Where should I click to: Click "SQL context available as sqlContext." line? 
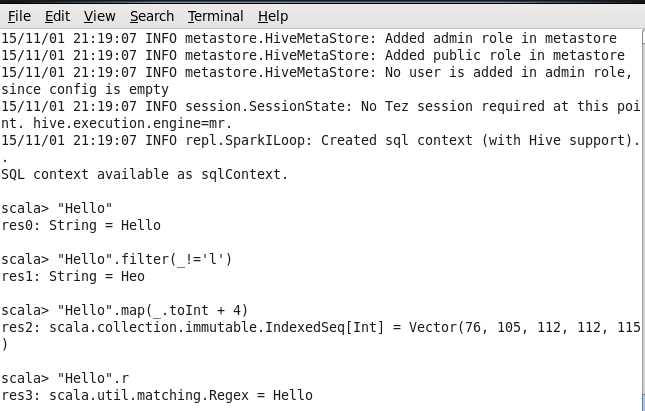click(x=145, y=174)
